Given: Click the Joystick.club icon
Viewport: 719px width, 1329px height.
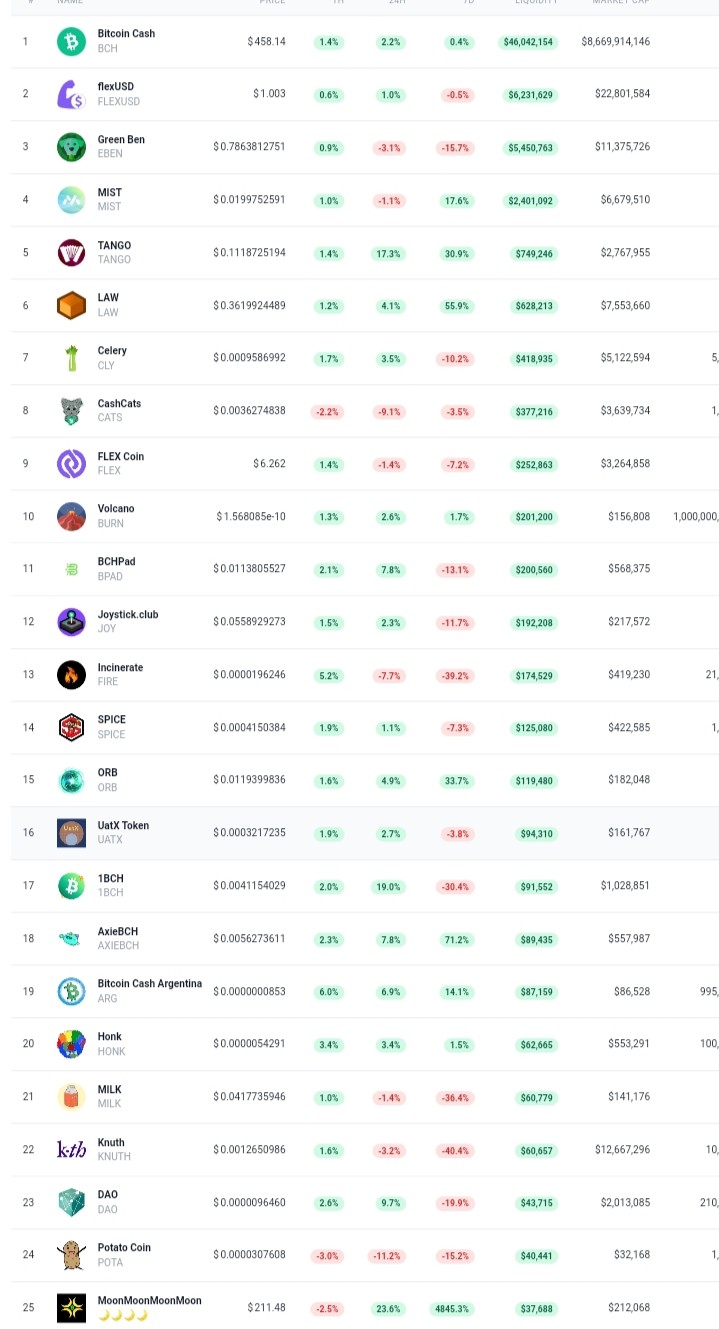Looking at the screenshot, I should click(71, 622).
